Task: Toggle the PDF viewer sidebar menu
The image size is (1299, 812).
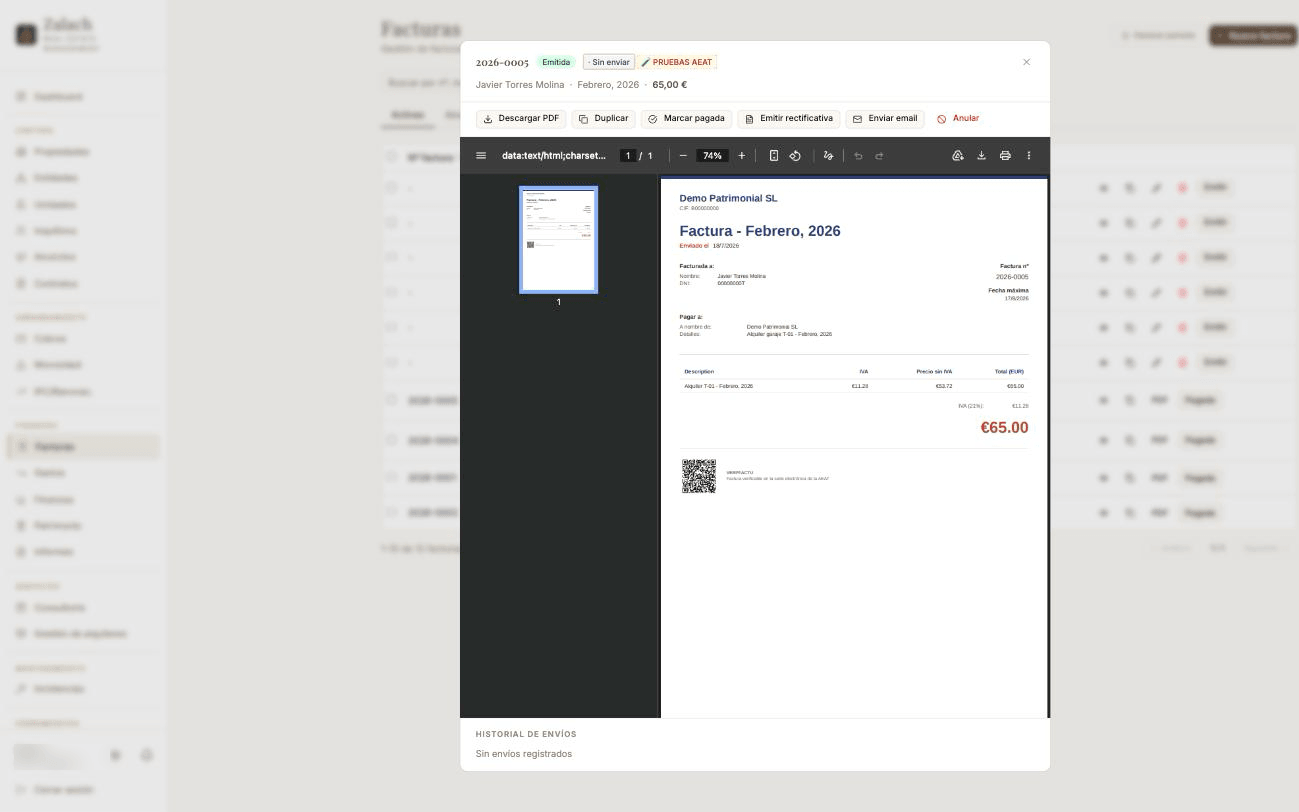Action: [x=481, y=155]
